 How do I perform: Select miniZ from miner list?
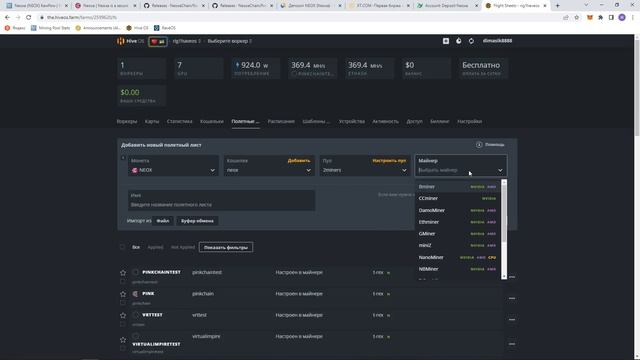[x=458, y=246]
